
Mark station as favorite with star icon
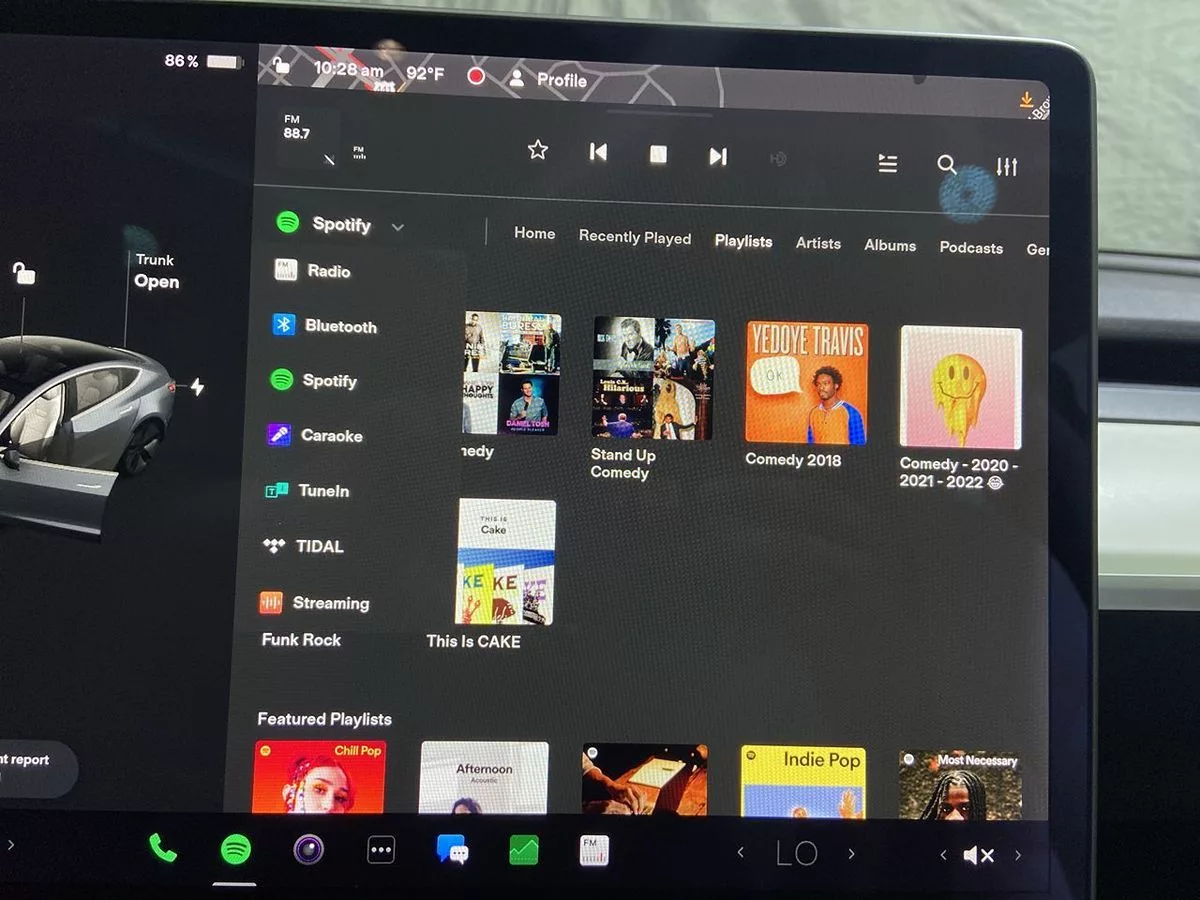pos(538,150)
